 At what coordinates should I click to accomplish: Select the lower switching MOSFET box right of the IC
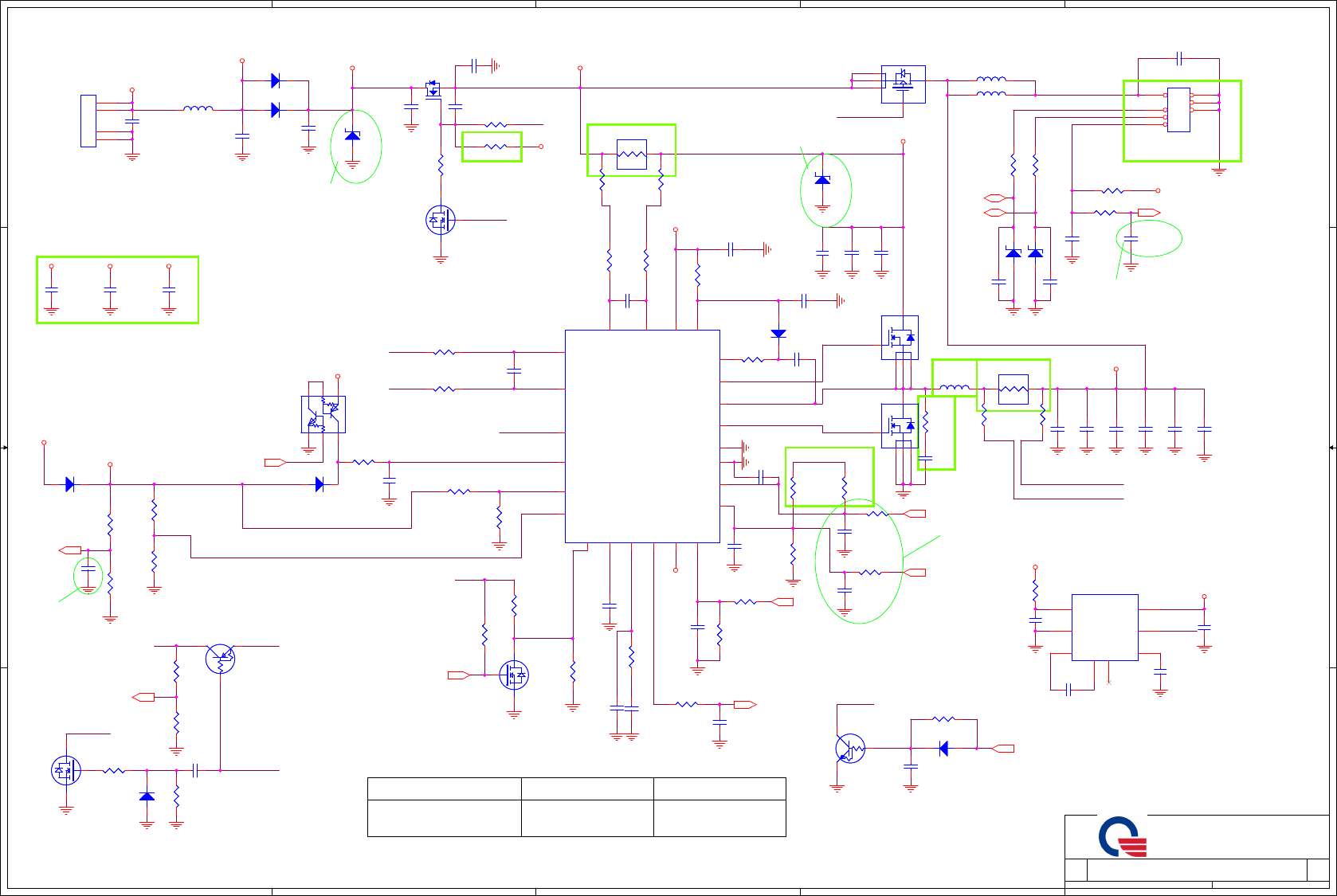point(900,425)
